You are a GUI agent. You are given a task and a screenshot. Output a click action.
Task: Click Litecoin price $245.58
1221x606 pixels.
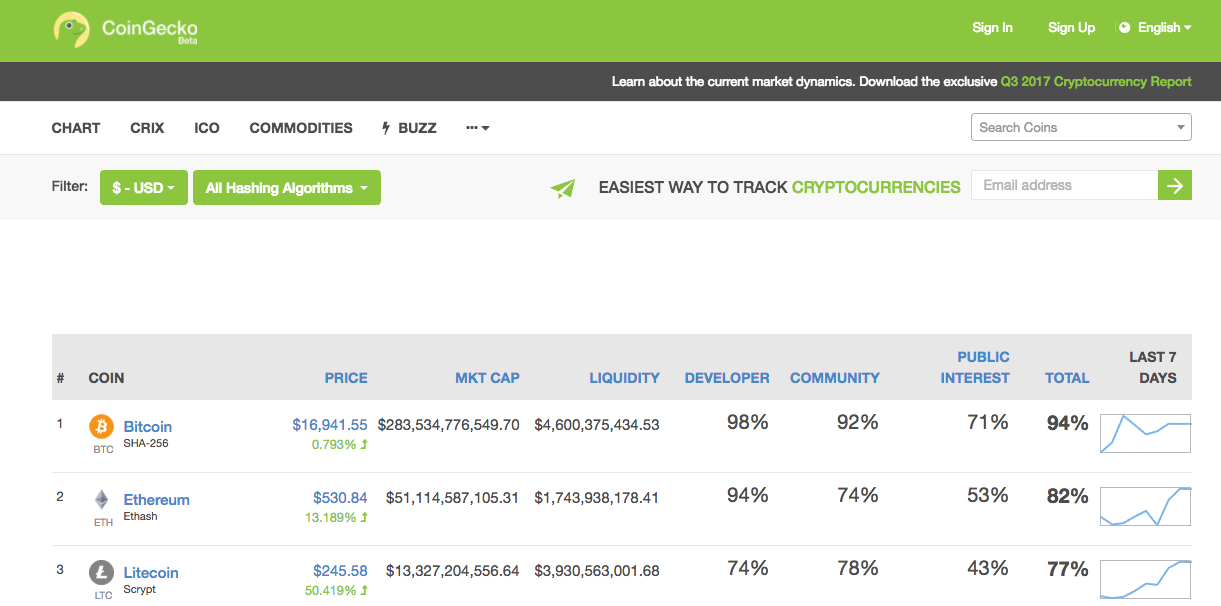tap(340, 570)
